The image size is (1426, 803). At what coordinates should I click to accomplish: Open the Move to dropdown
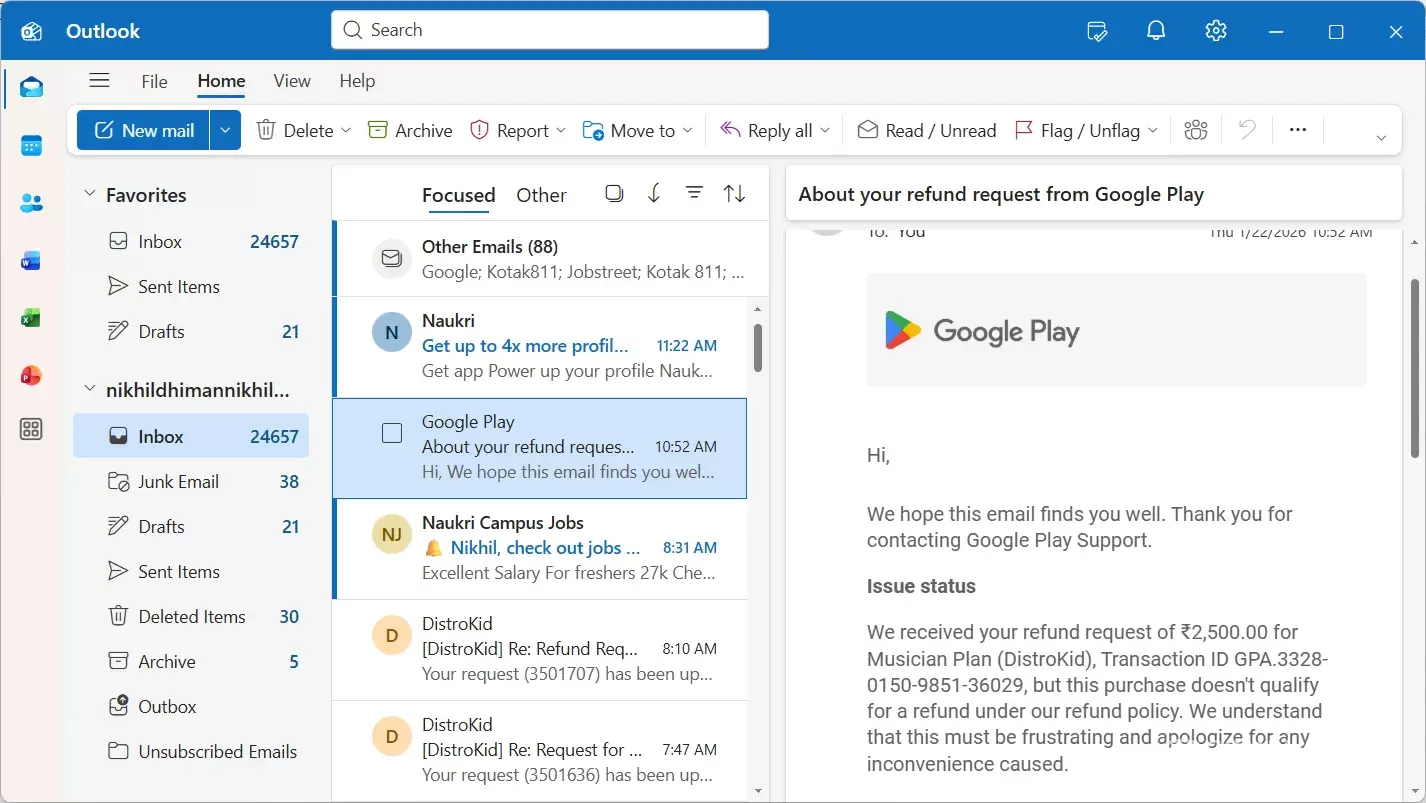(638, 130)
